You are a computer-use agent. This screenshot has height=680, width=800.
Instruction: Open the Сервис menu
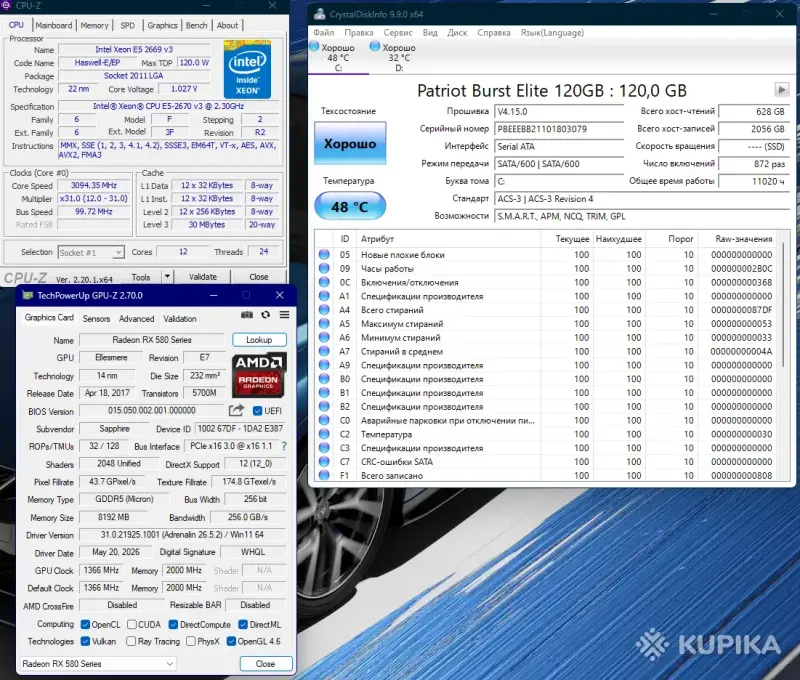click(x=397, y=33)
